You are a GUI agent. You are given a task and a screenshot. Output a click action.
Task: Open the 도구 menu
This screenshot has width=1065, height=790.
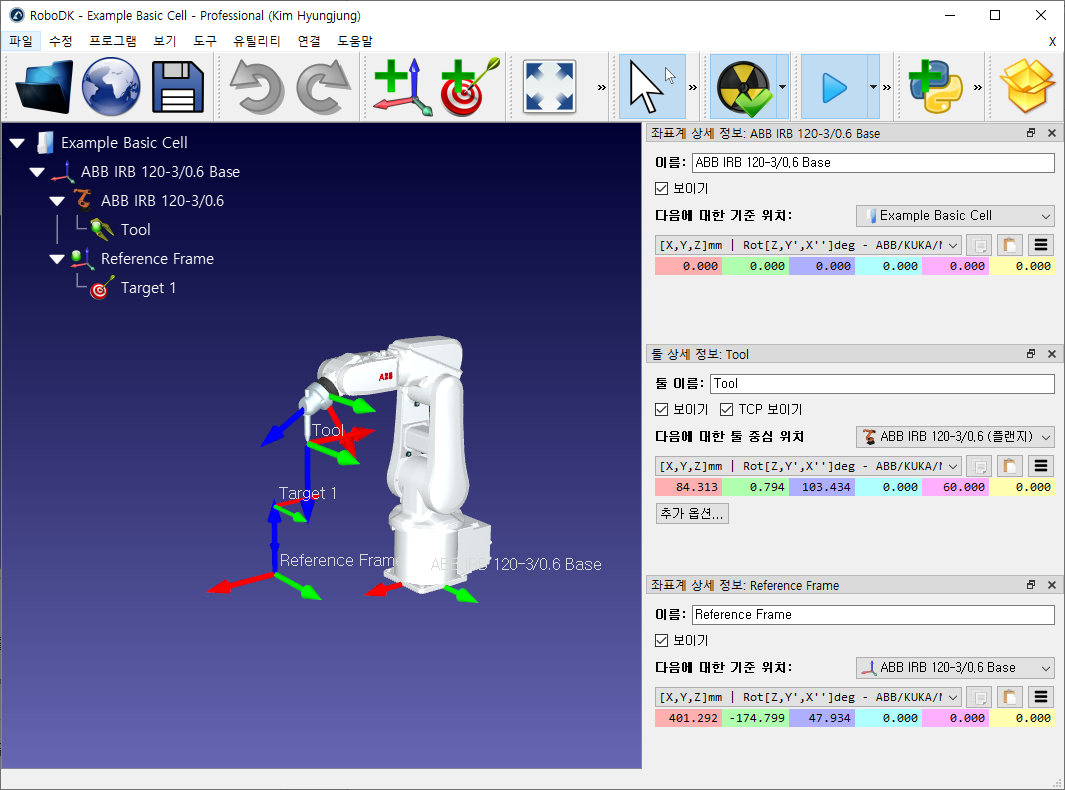coord(204,41)
